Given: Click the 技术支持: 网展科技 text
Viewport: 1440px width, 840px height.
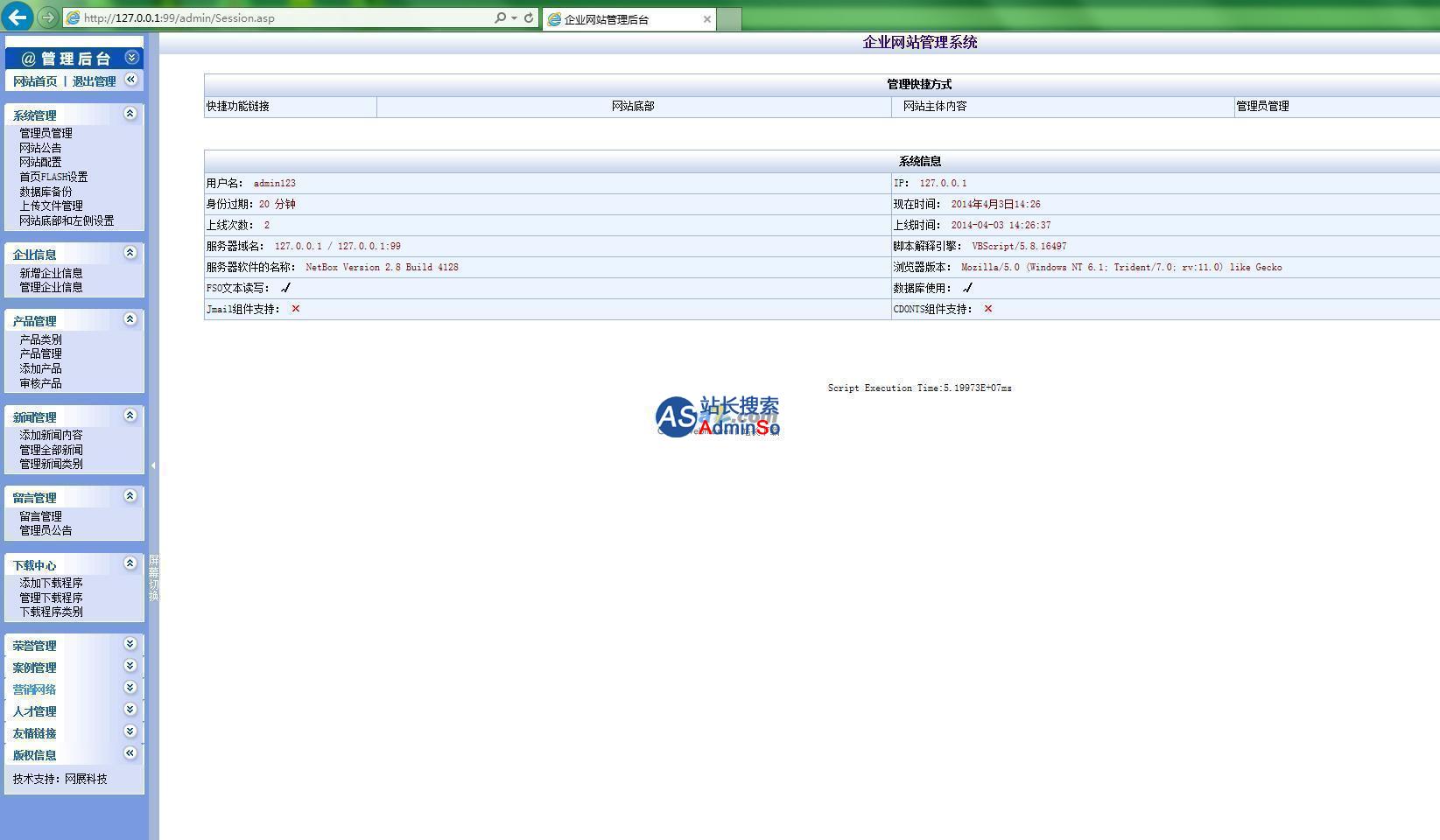Looking at the screenshot, I should click(x=60, y=779).
